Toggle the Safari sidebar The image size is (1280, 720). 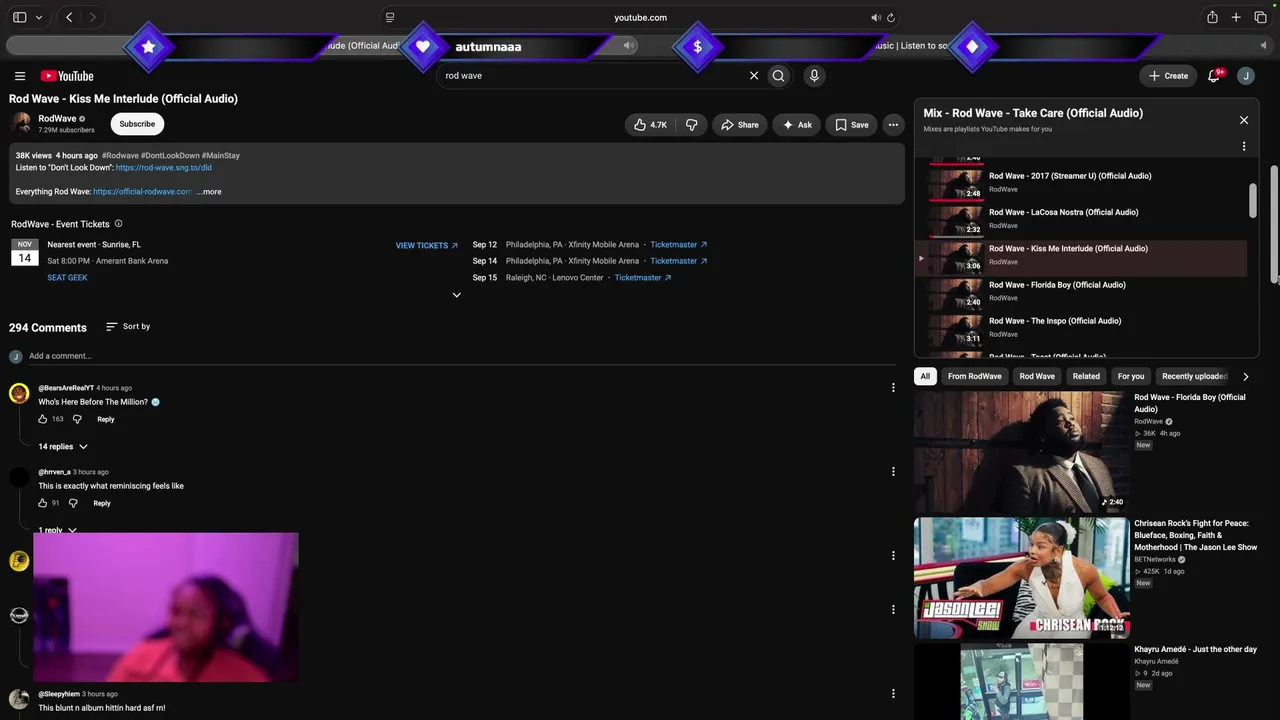click(x=19, y=17)
